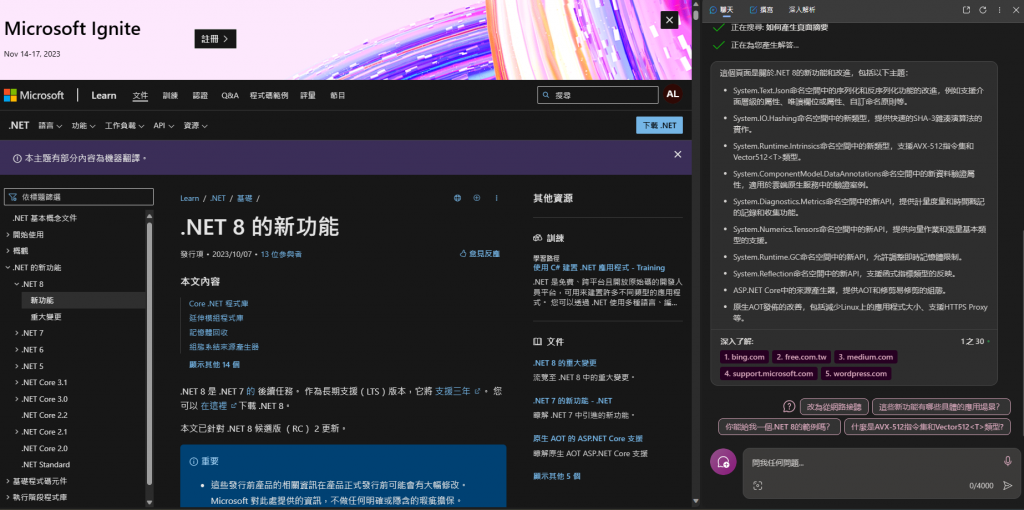This screenshot has width=1024, height=510.
Task: Click the AL profile avatar
Action: coord(673,95)
